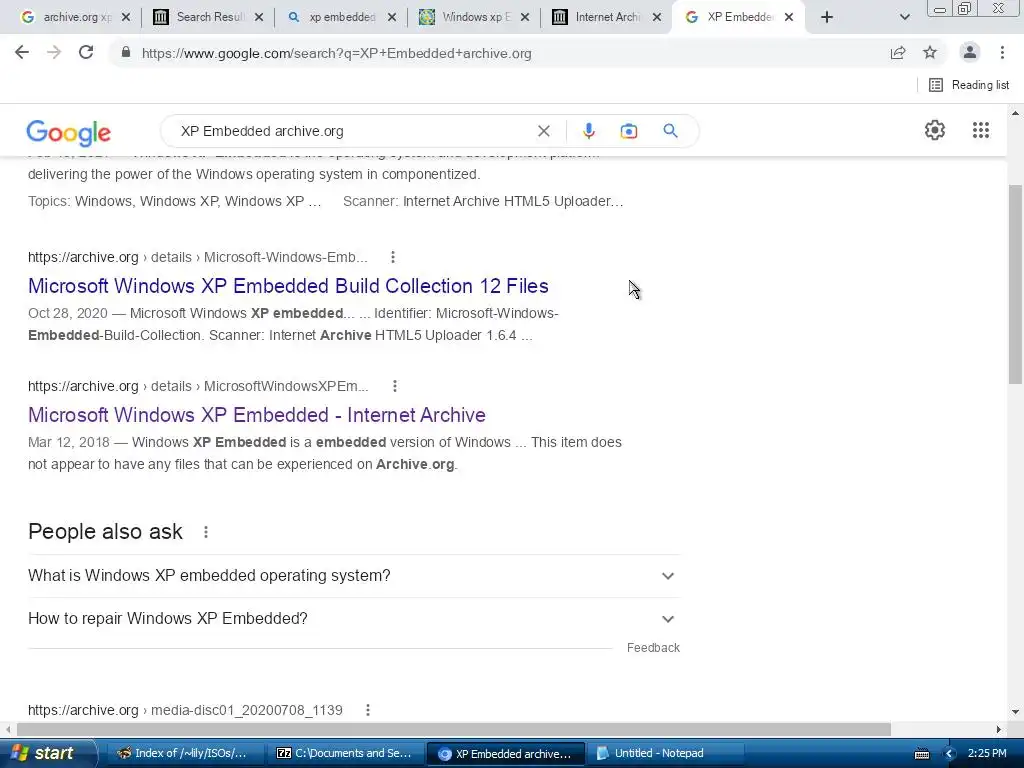1024x768 pixels.
Task: Close the Internet Archive tab
Action: point(657,18)
